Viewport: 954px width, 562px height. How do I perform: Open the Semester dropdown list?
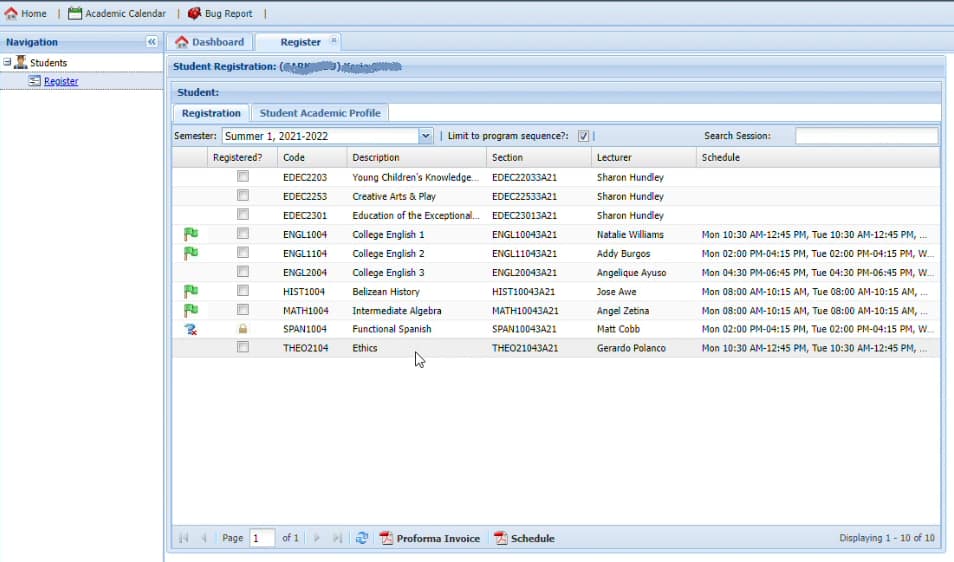pos(426,136)
